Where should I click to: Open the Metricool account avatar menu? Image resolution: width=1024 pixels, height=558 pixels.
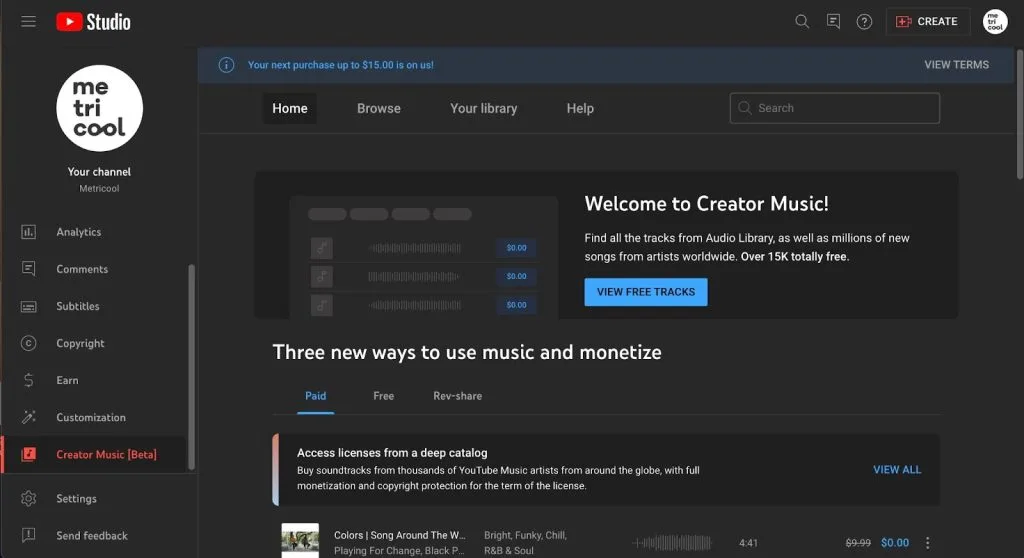tap(995, 22)
